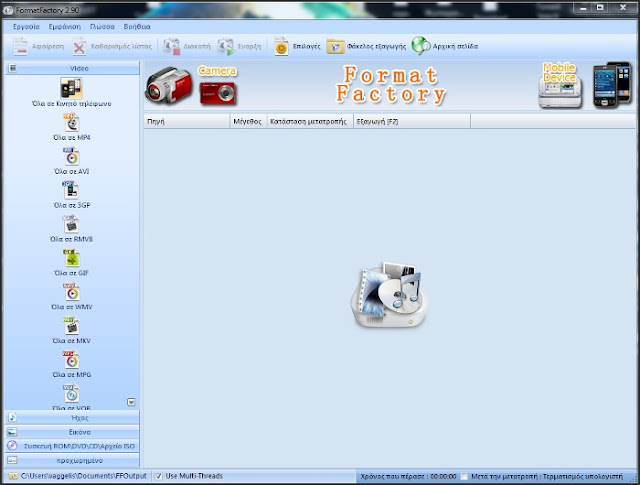
Task: Click the Πηγή column header
Action: tap(187, 121)
